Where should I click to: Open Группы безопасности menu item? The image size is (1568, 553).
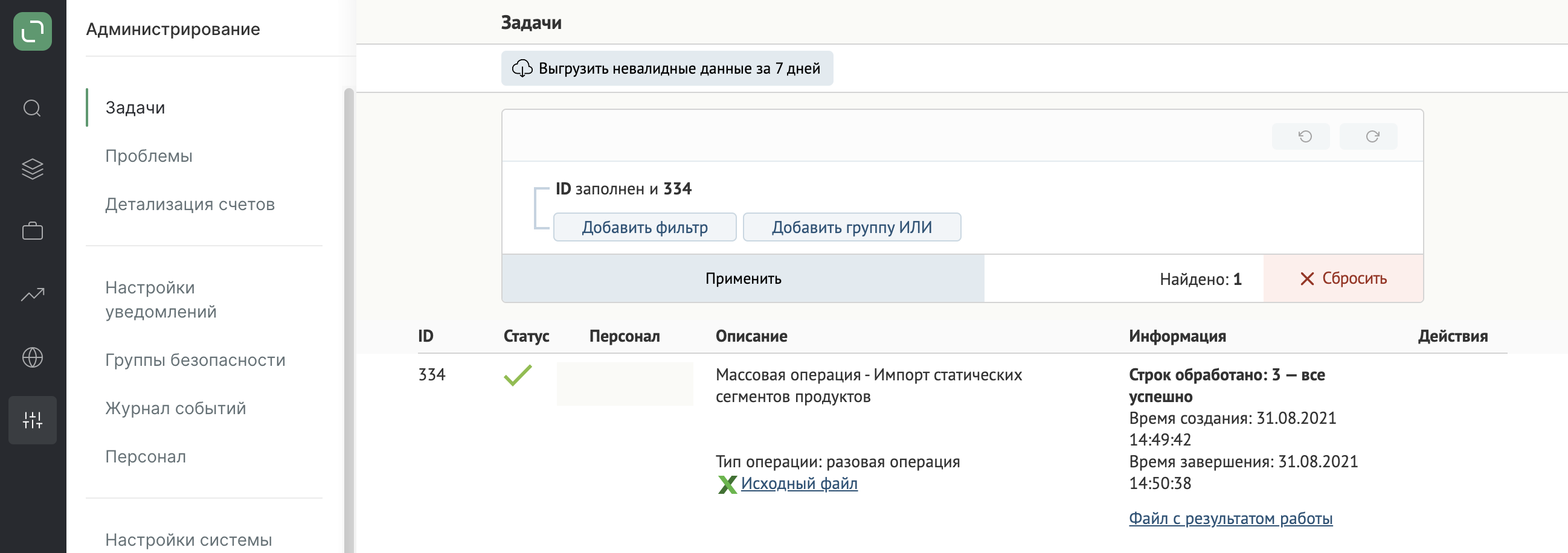(194, 360)
